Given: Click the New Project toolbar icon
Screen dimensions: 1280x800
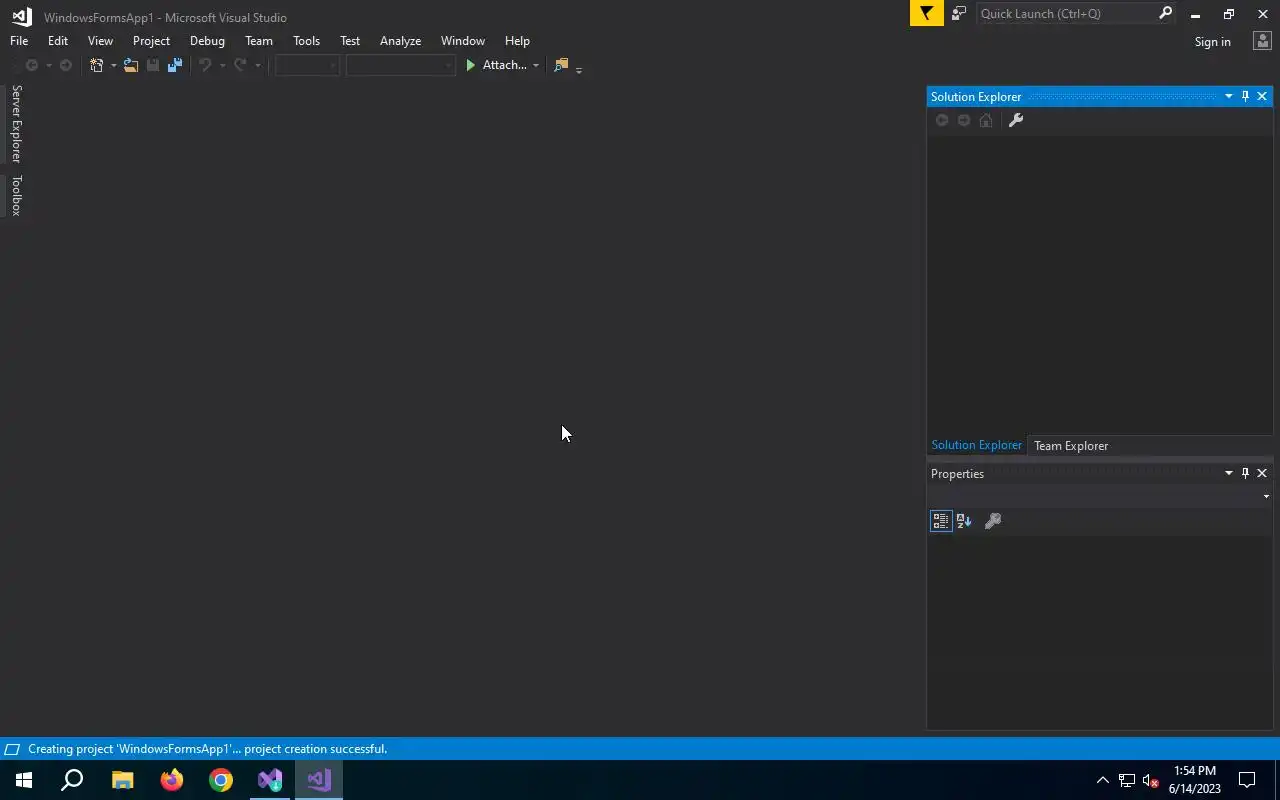Looking at the screenshot, I should 96,65.
